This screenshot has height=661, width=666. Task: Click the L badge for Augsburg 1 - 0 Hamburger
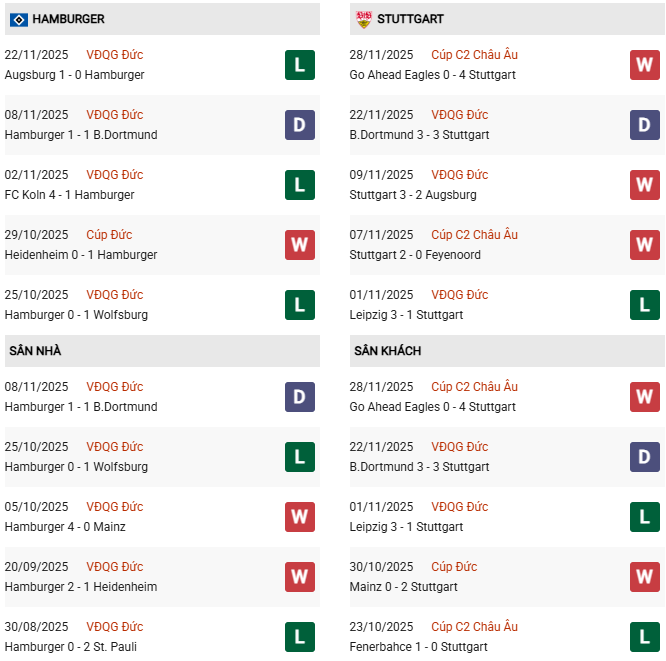coord(300,65)
